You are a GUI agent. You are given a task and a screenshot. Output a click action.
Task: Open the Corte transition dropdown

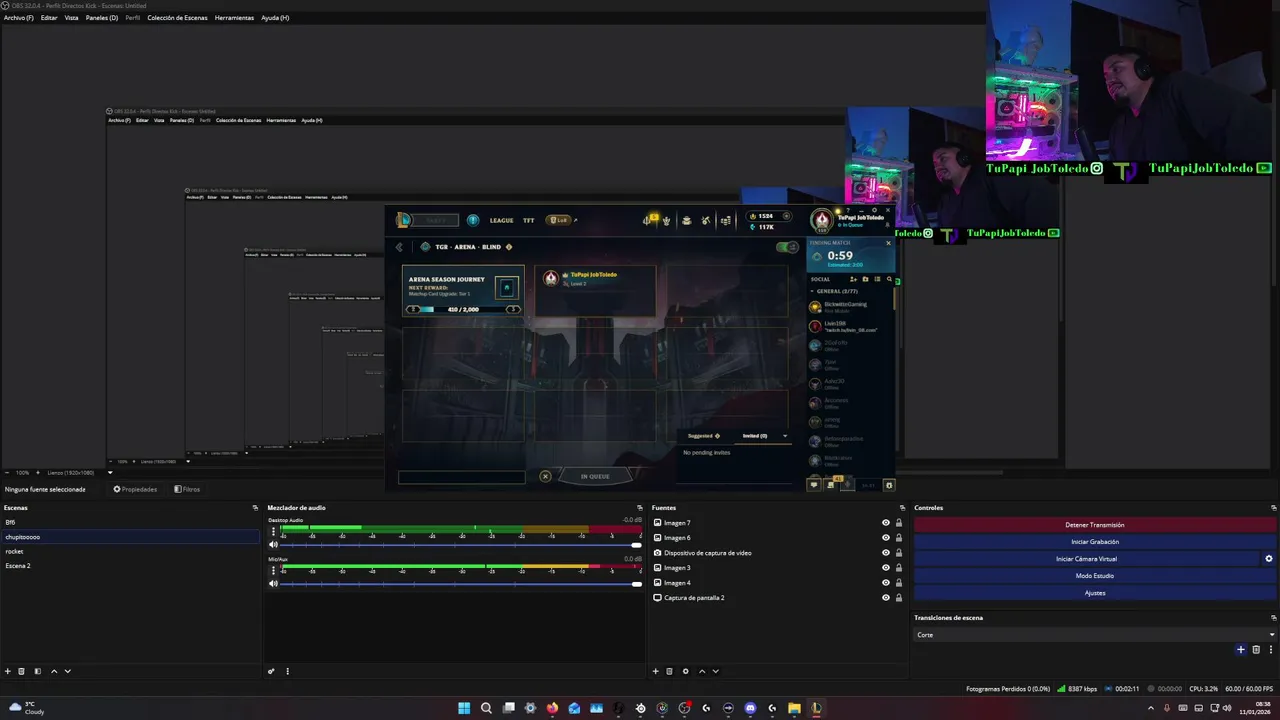click(1095, 635)
